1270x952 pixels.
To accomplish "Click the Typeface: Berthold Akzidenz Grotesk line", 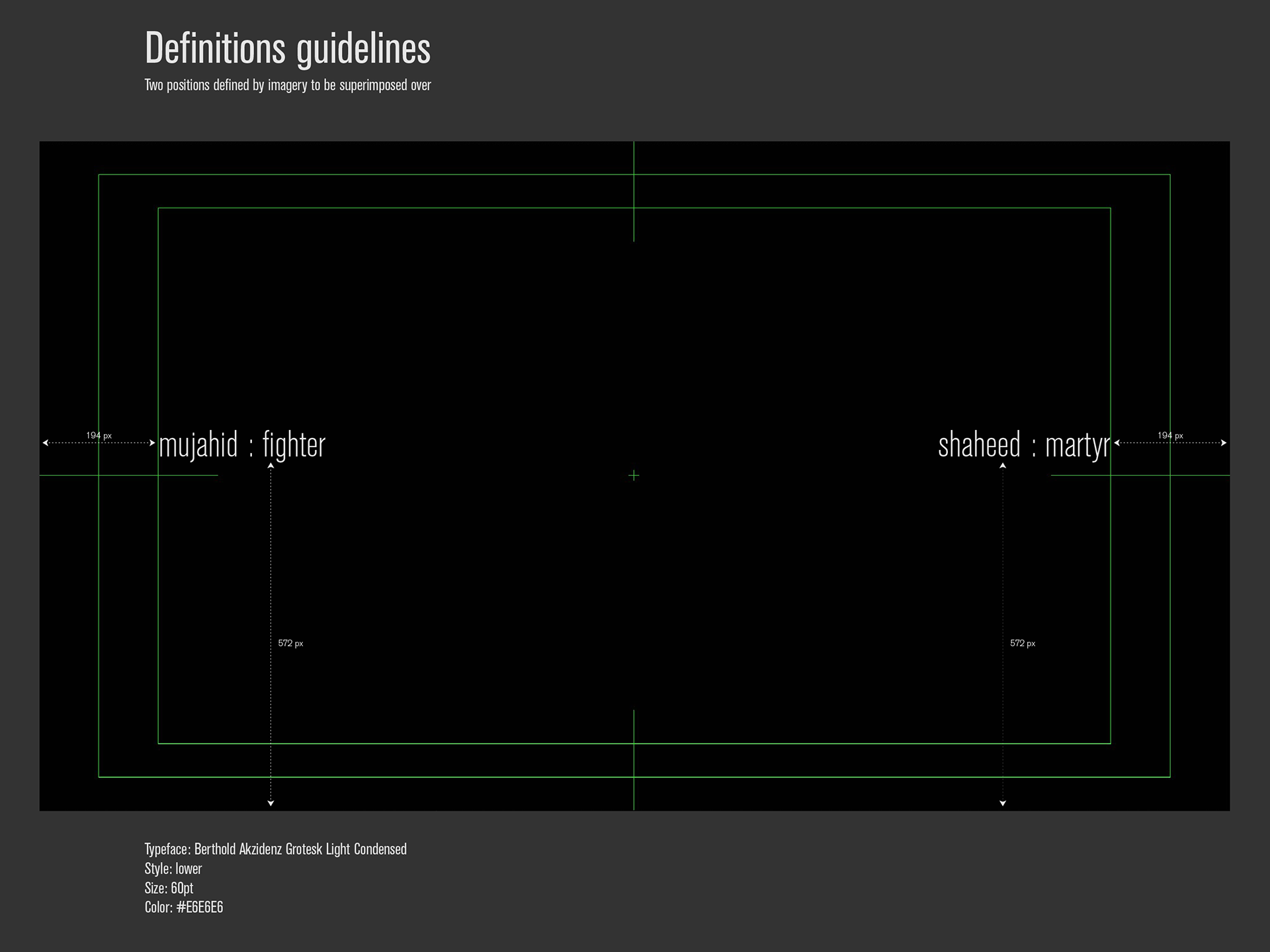I will tap(276, 849).
